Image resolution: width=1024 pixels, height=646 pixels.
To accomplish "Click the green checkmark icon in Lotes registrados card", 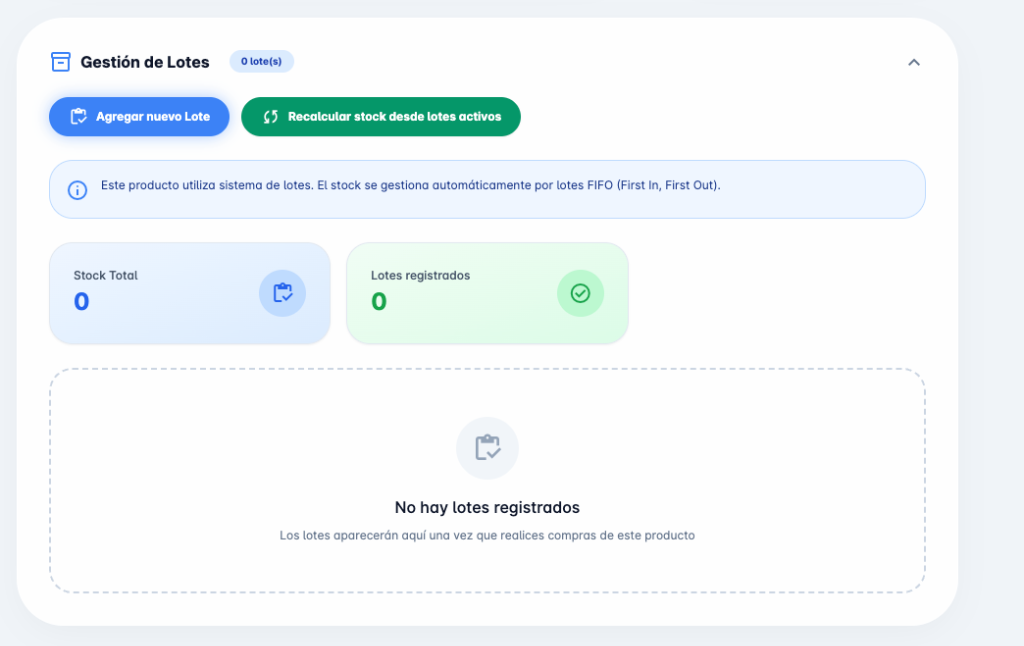I will pos(580,293).
